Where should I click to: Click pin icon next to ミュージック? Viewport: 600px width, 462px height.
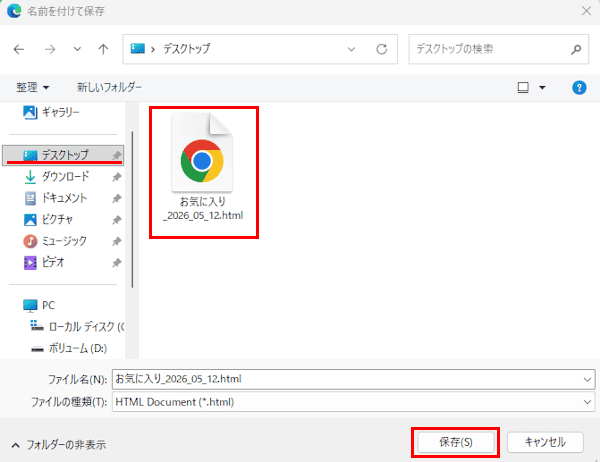point(117,241)
